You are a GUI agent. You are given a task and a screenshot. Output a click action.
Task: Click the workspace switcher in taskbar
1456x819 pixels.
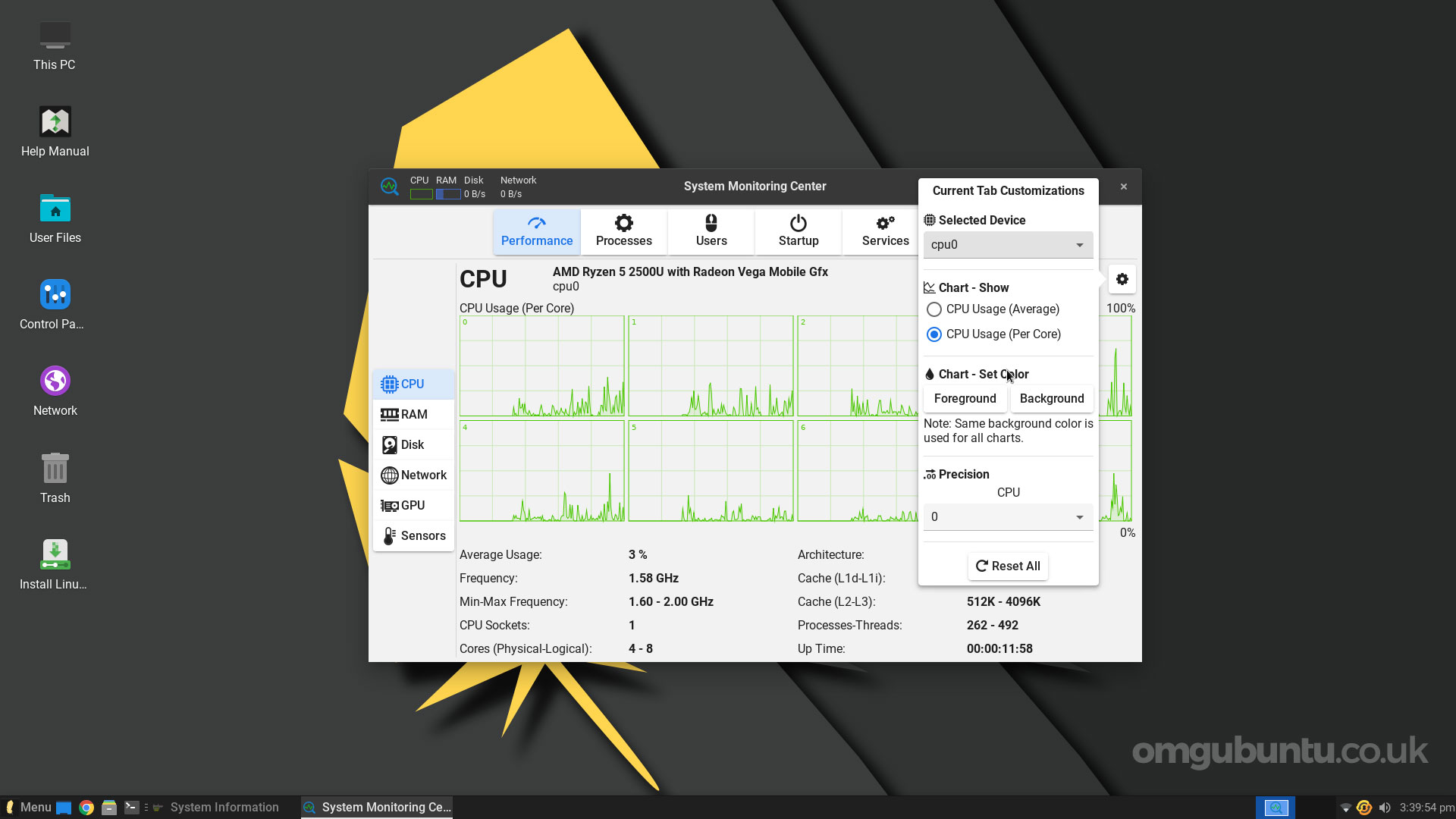(x=1276, y=808)
